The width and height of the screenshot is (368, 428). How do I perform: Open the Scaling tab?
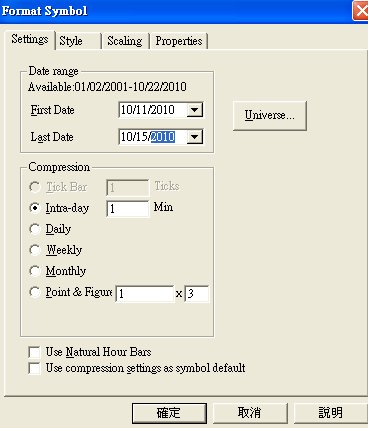click(125, 41)
